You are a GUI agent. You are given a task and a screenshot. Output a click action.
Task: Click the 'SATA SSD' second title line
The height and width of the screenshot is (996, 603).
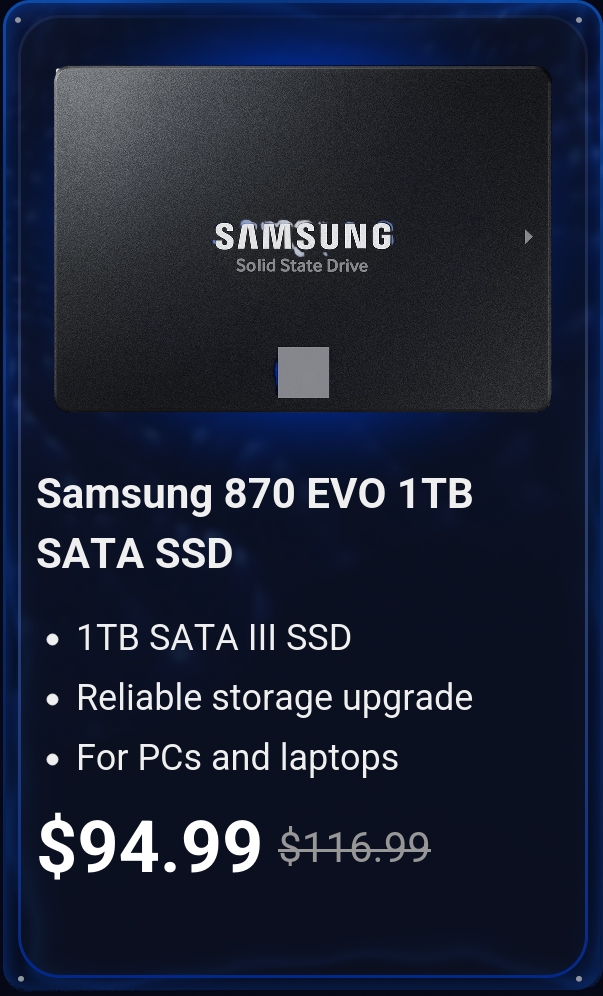tap(135, 553)
